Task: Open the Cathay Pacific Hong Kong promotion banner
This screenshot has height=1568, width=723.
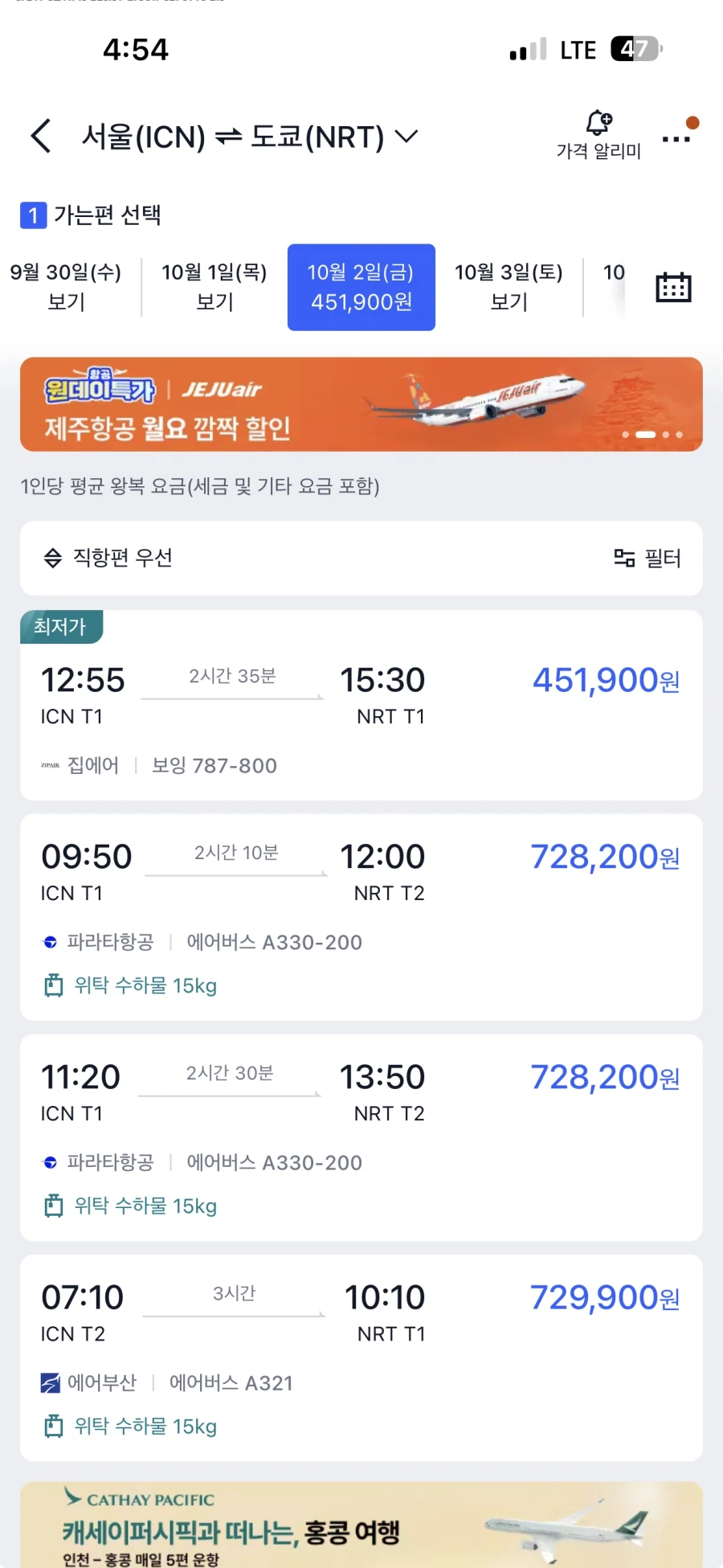Action: (360, 1525)
